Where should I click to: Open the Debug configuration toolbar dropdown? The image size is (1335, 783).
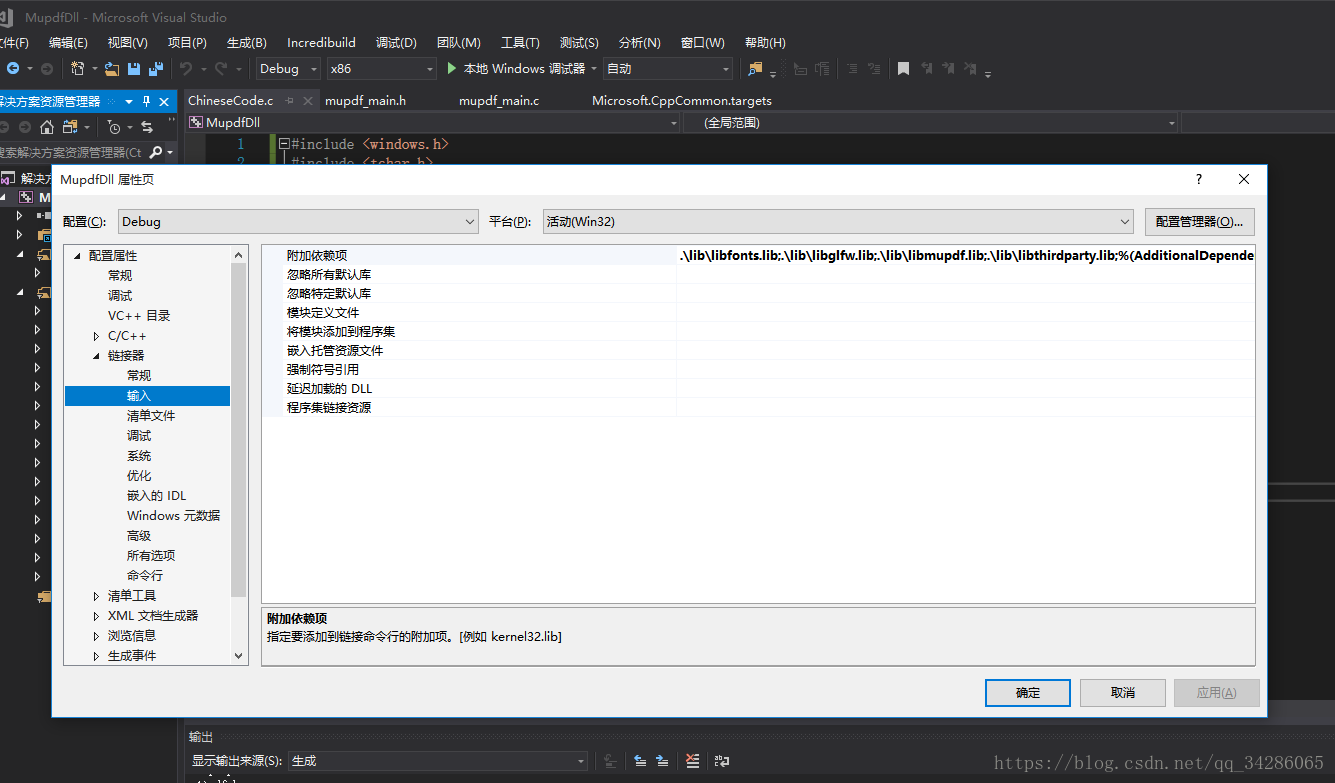point(288,69)
